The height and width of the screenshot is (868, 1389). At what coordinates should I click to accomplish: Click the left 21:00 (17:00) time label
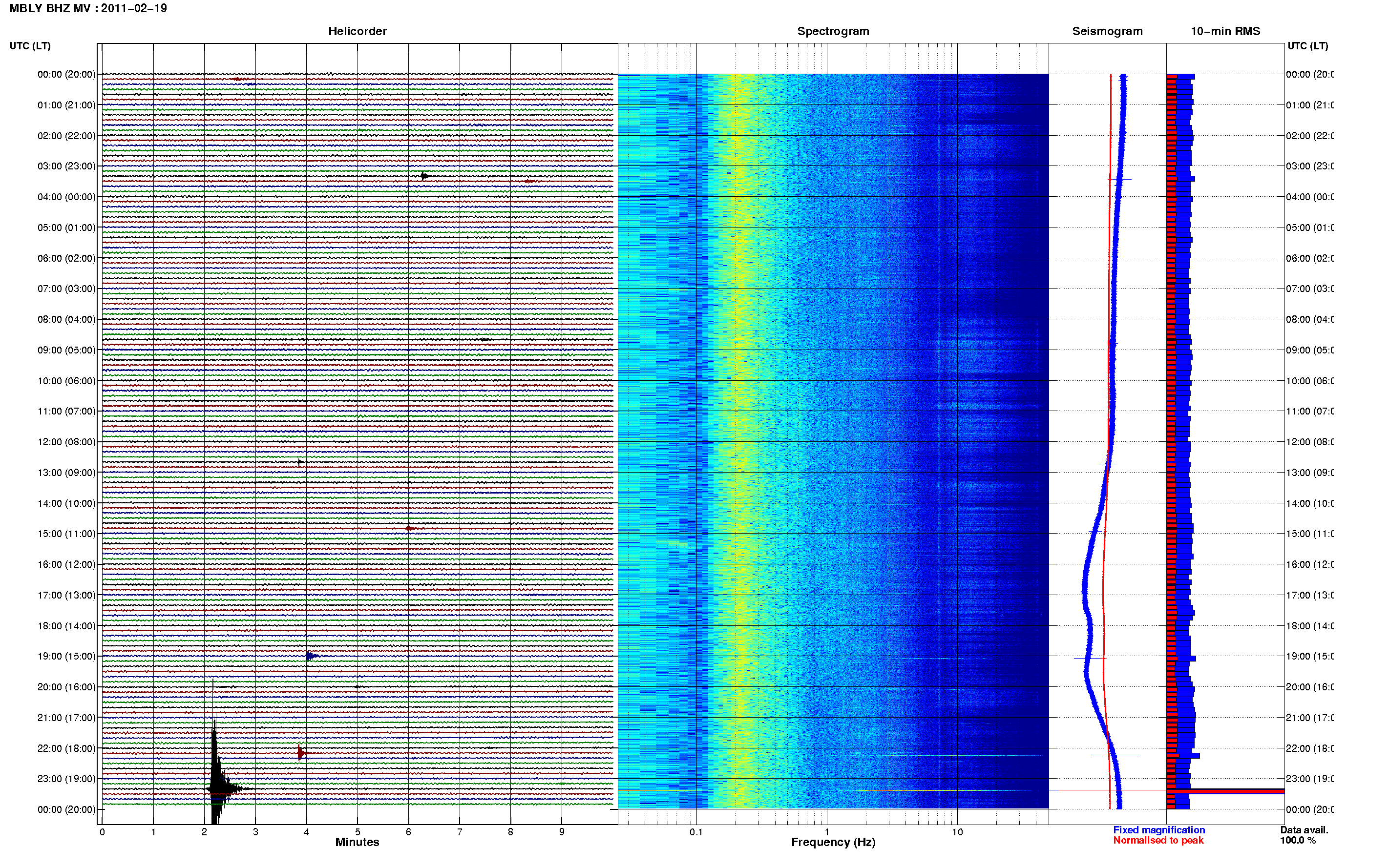click(x=66, y=718)
